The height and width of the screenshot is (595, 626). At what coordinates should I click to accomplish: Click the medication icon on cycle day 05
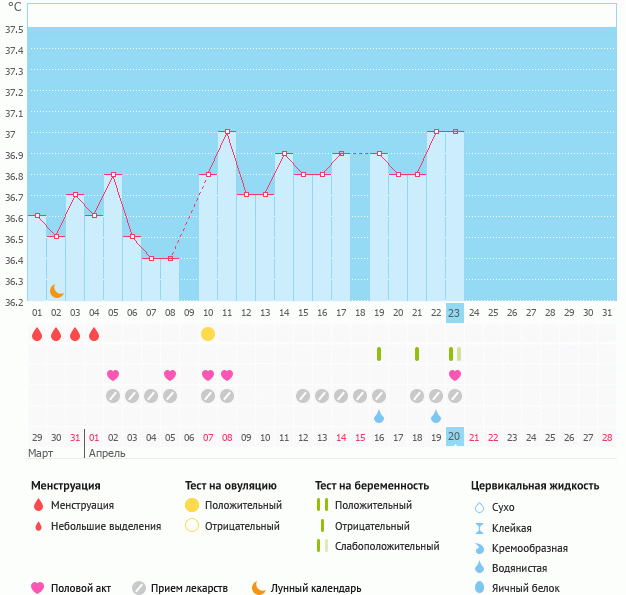(113, 396)
